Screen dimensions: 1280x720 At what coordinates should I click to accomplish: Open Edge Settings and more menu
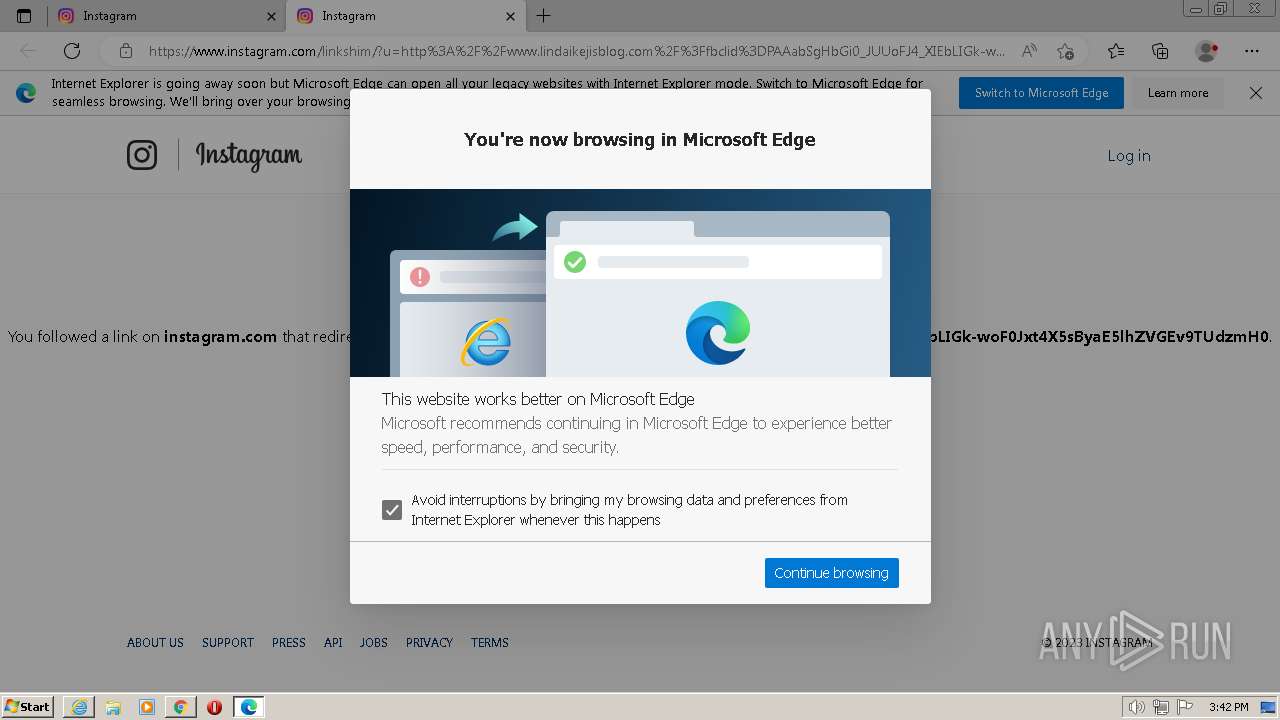(x=1252, y=51)
